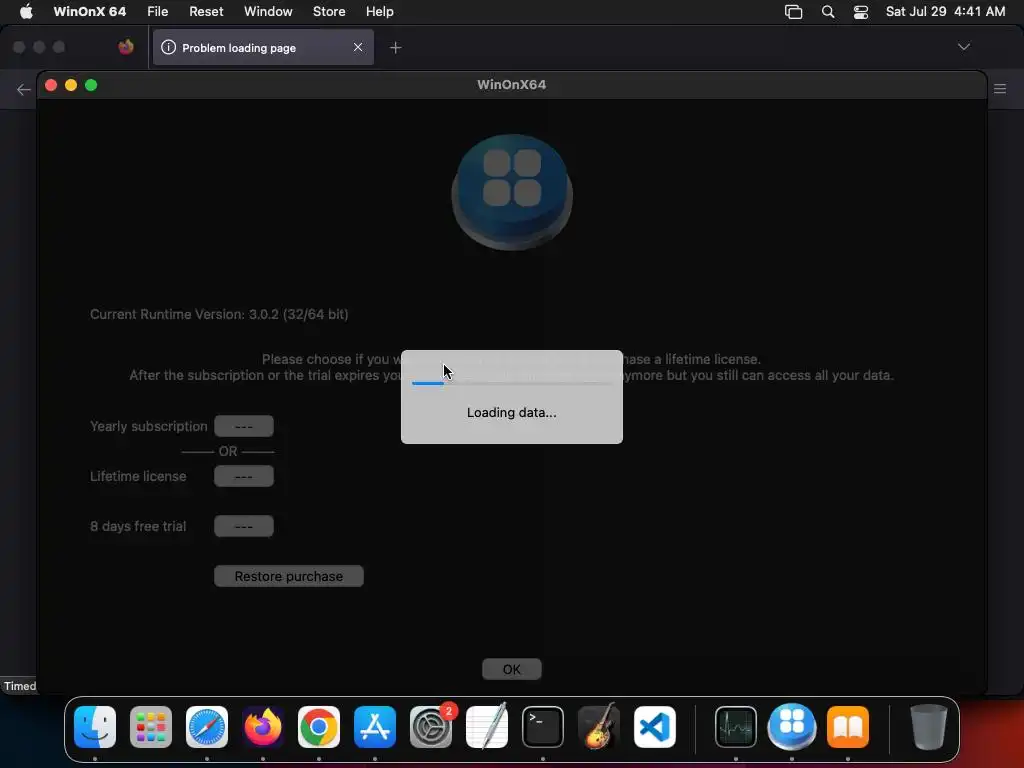
Task: Open the Trash in the dock
Action: pos(929,727)
